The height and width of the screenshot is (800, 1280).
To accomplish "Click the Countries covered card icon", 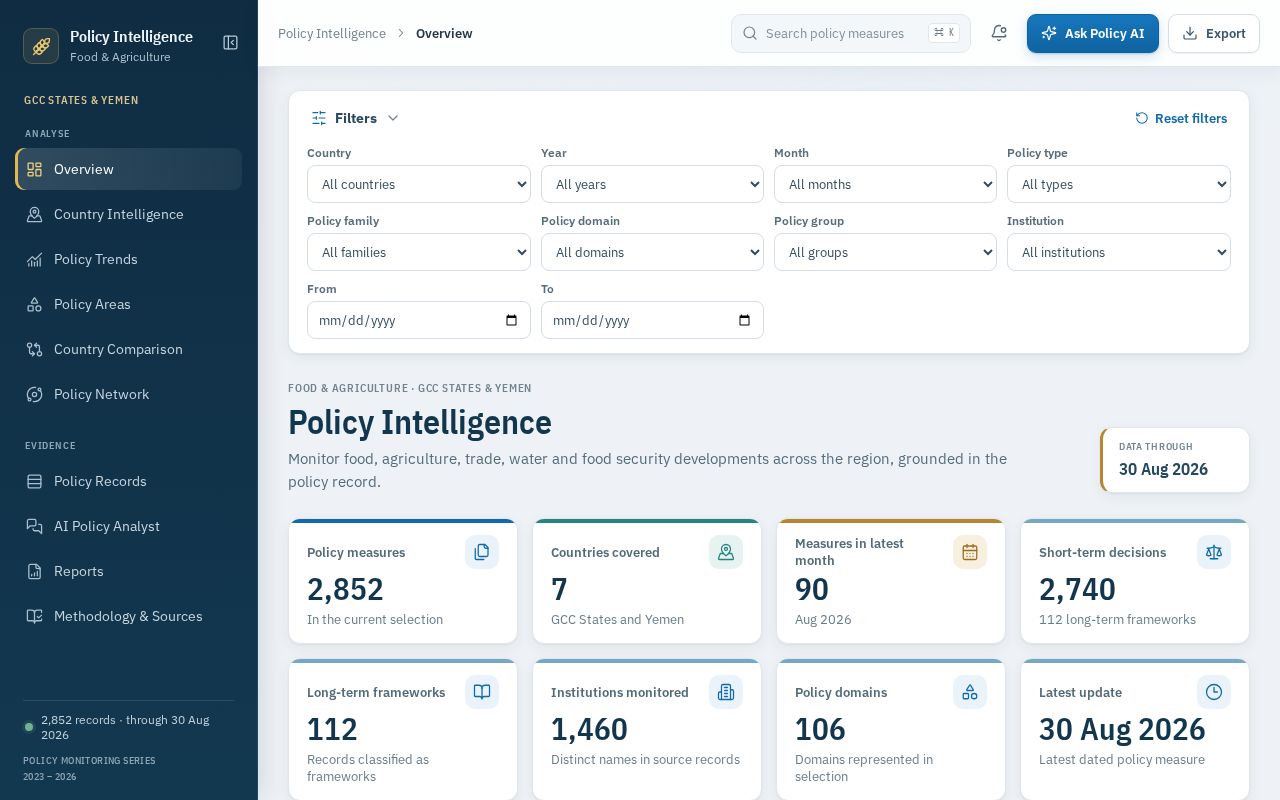I will pos(726,552).
